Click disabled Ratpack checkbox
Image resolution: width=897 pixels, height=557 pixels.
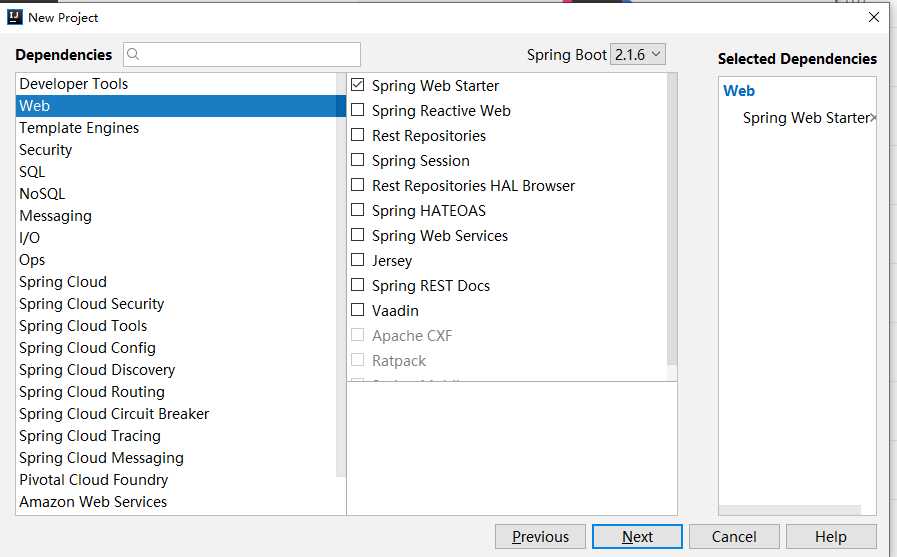coord(358,360)
